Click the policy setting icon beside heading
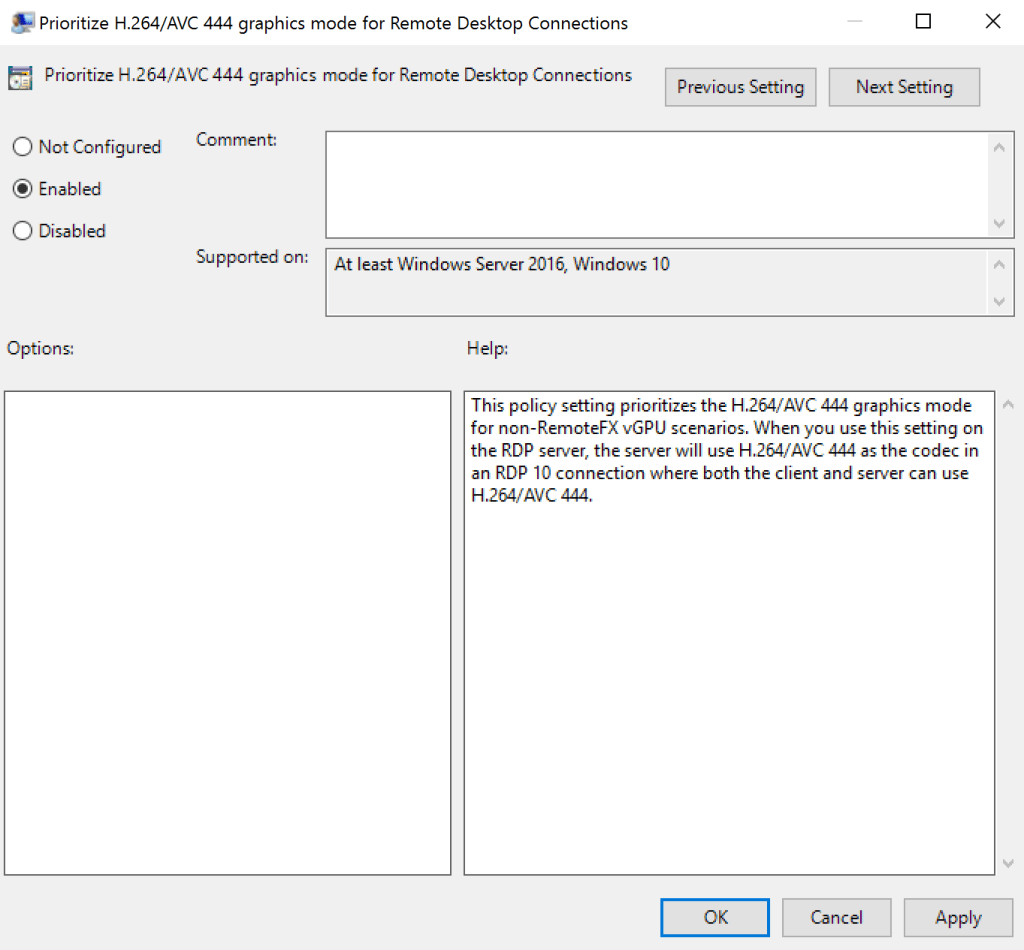Image resolution: width=1024 pixels, height=950 pixels. coord(19,77)
